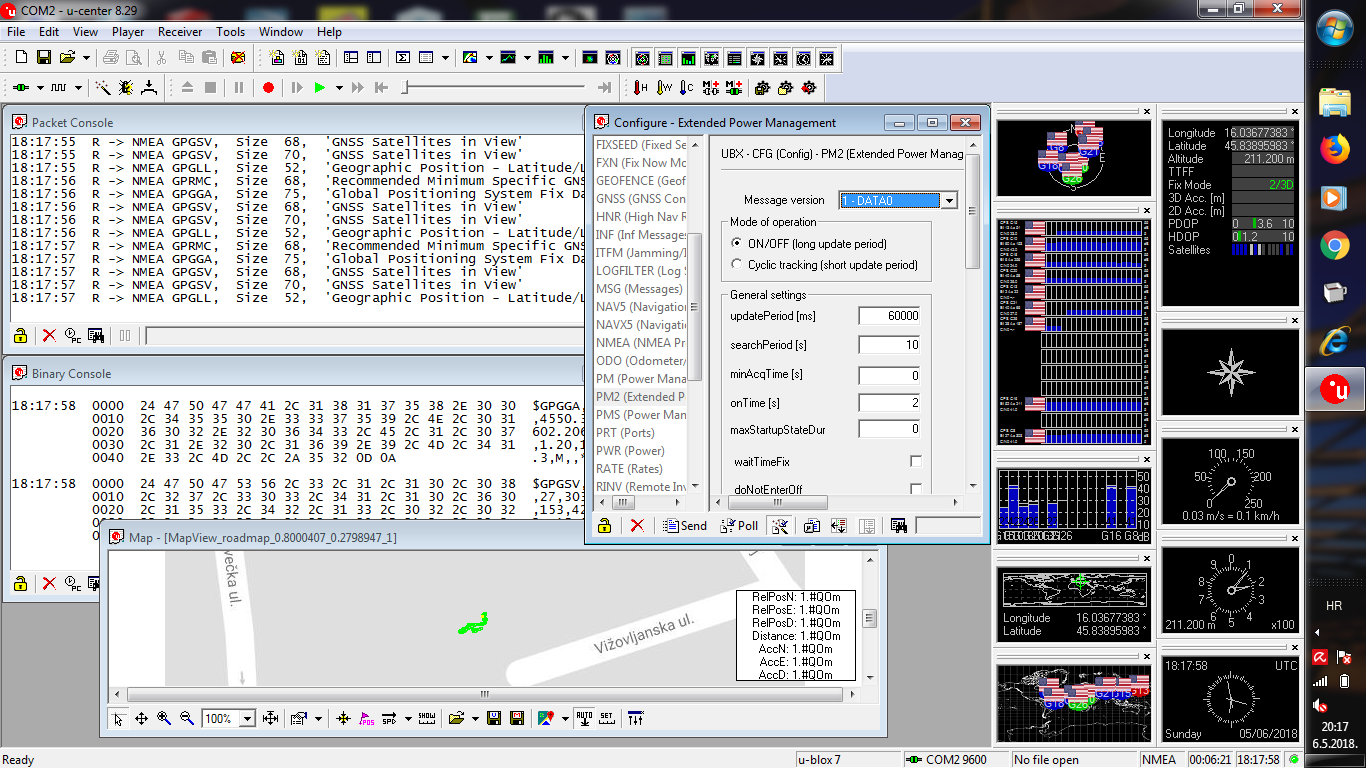Click the AUTO download icon on Map toolbar
1366x768 pixels.
584,718
